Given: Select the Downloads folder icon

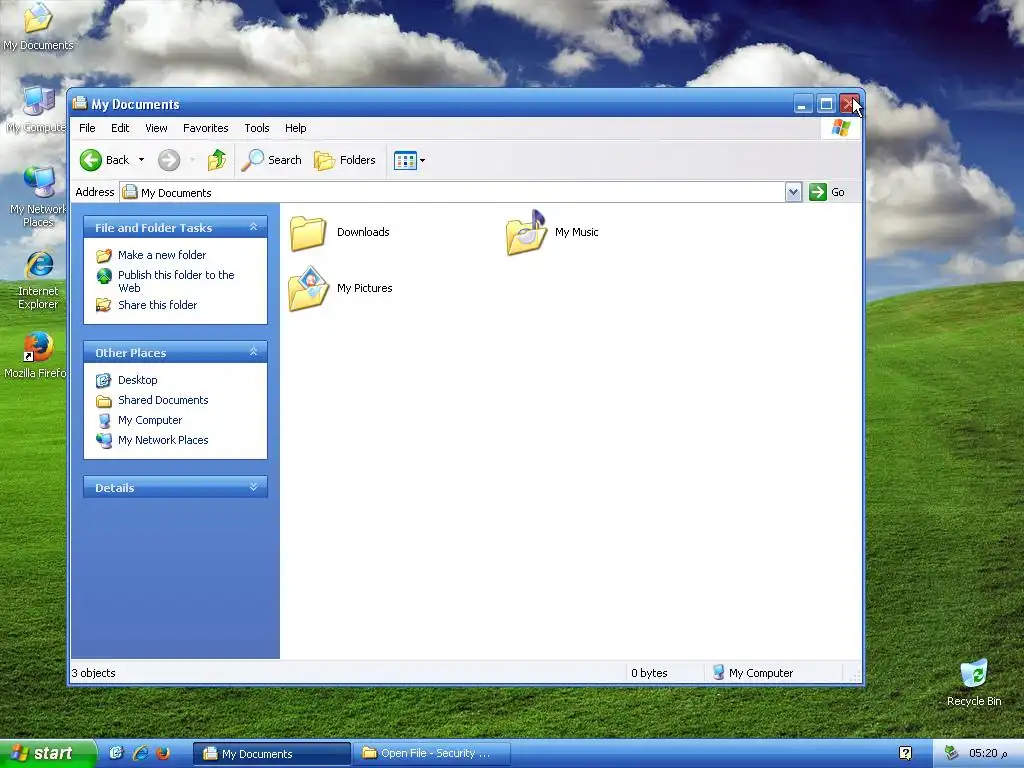Looking at the screenshot, I should [x=308, y=233].
